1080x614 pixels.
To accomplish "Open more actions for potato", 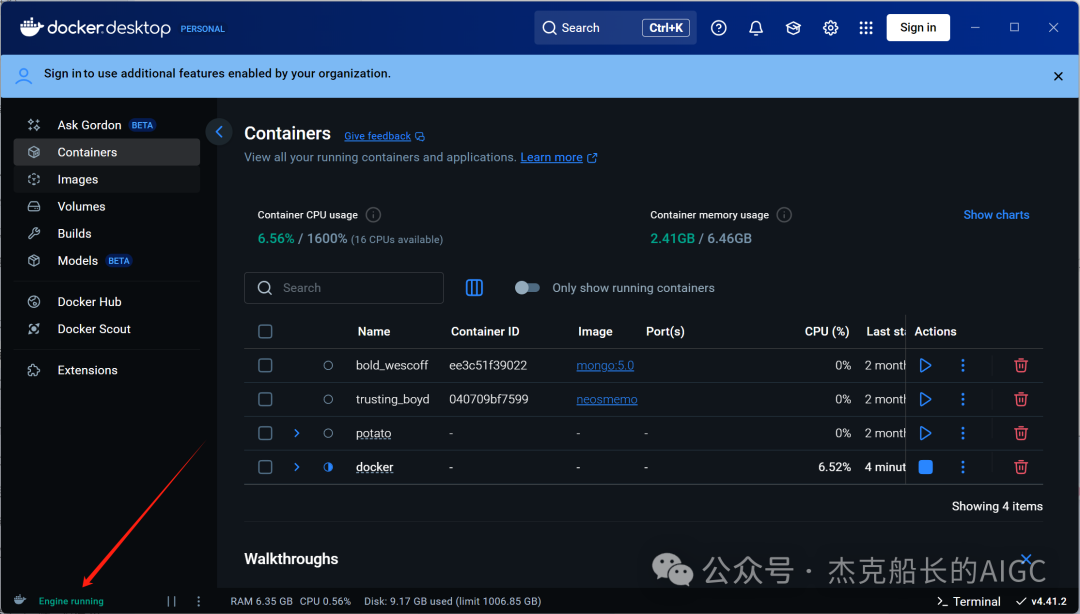I will tap(962, 433).
